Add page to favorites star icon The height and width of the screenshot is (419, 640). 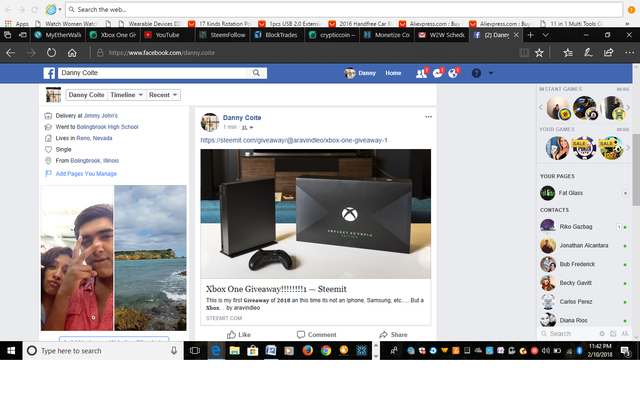(539, 53)
